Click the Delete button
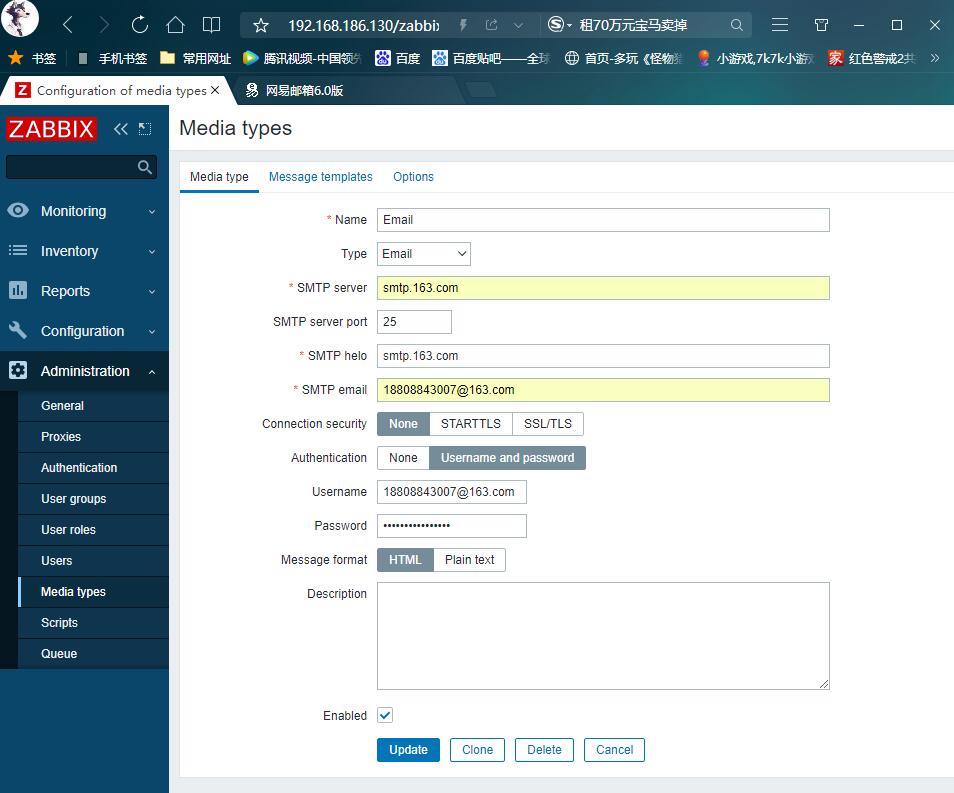954x793 pixels. pos(544,750)
